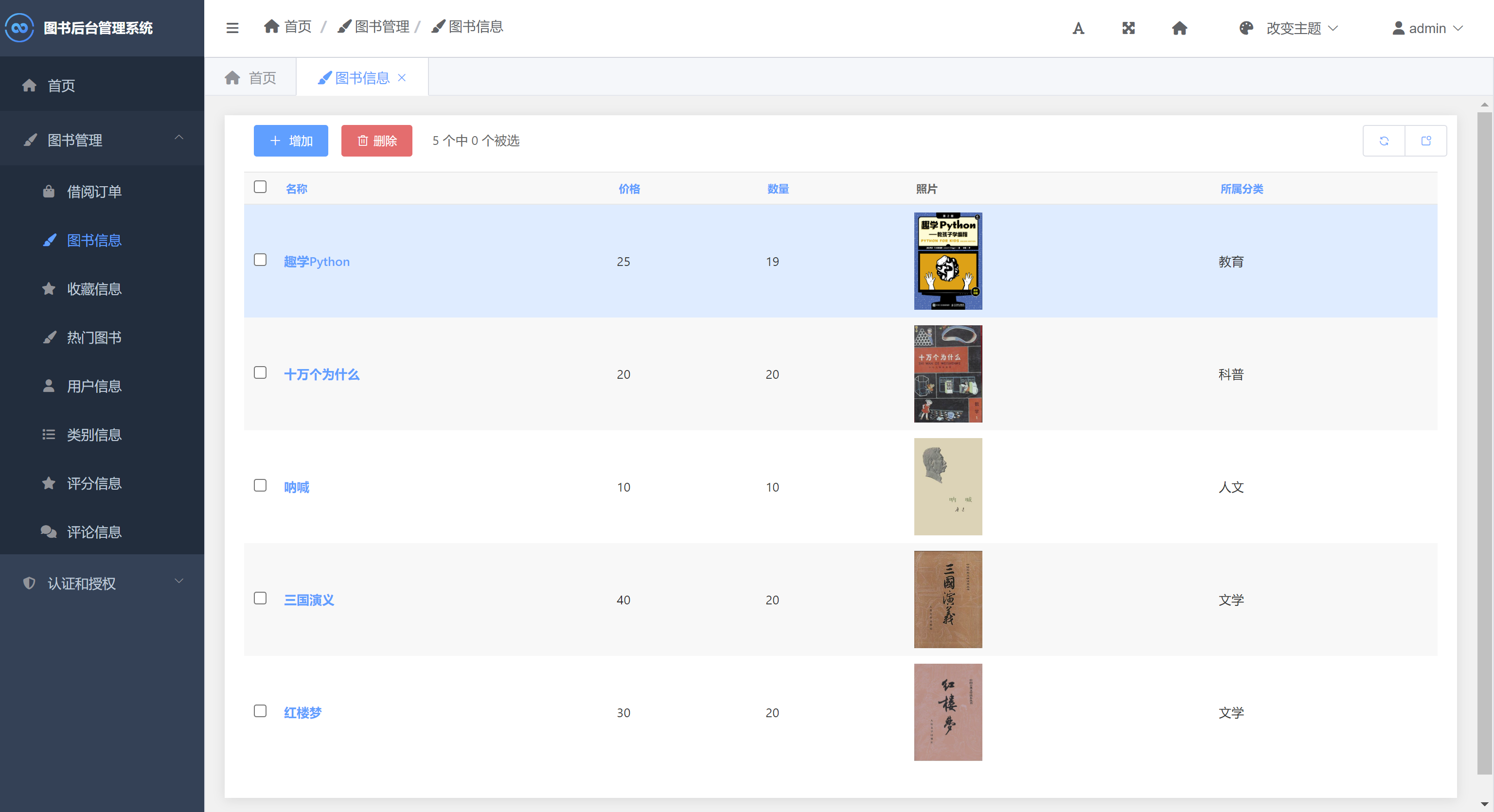Toggle fullscreen mode from the top bar
1494x812 pixels.
coord(1128,28)
